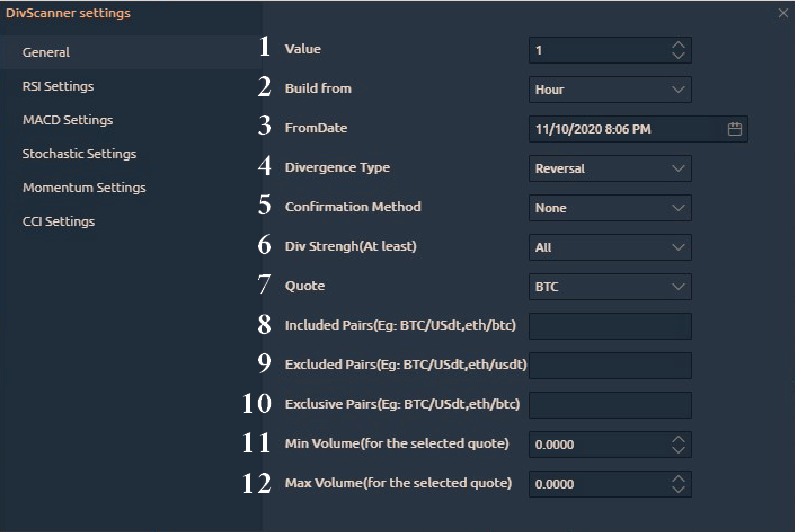795x532 pixels.
Task: Show Momentum Settings page
Action: click(84, 187)
